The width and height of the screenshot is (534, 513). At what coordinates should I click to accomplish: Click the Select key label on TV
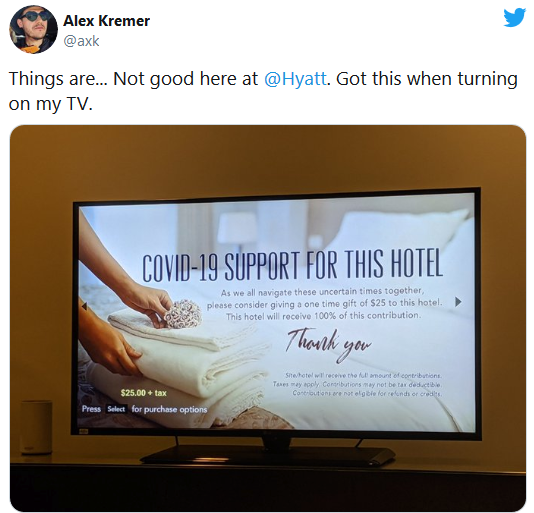click(116, 409)
